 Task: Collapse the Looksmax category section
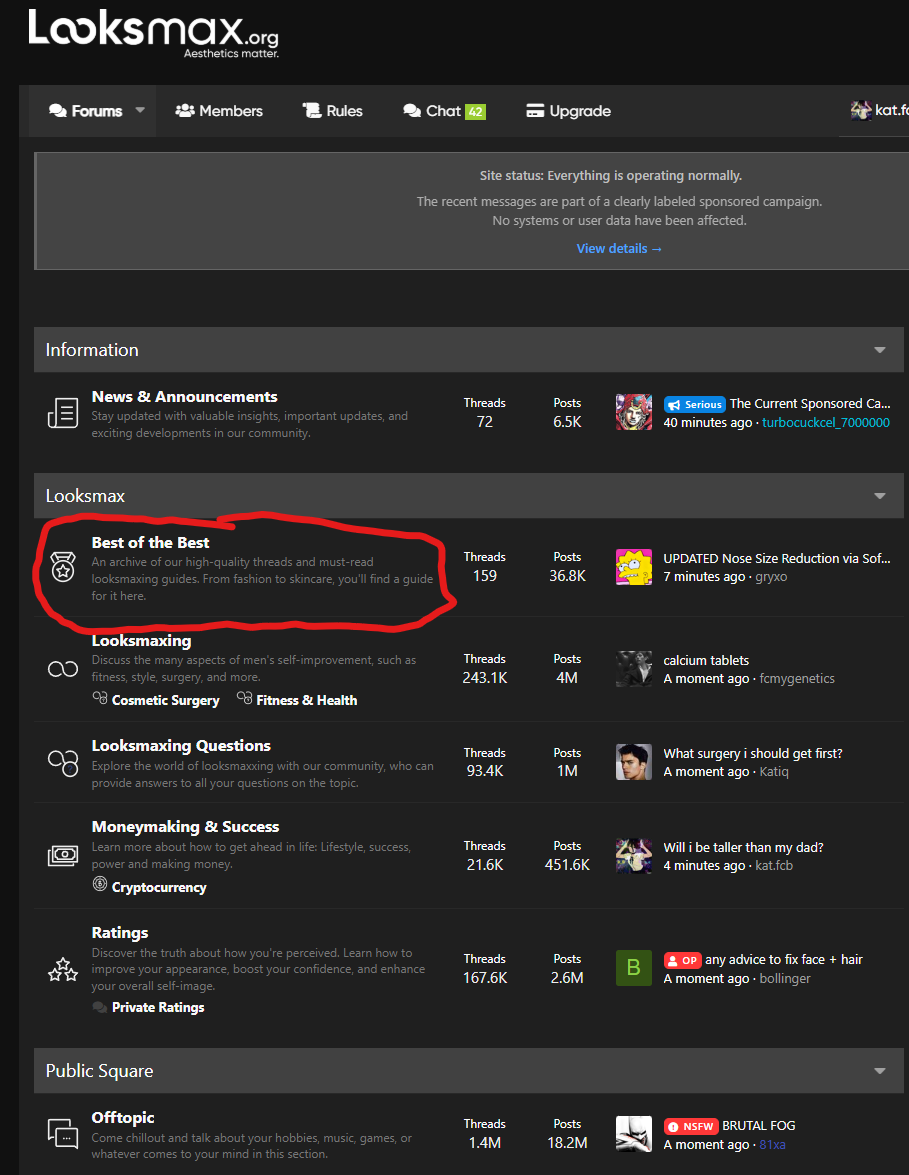(x=880, y=496)
